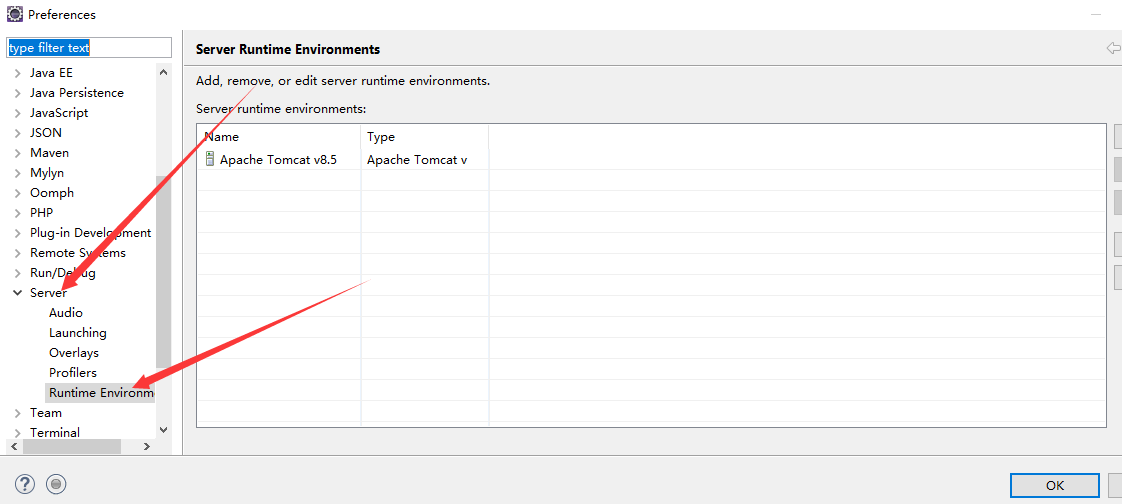Click the back navigation arrow icon
The height and width of the screenshot is (504, 1122).
1113,49
